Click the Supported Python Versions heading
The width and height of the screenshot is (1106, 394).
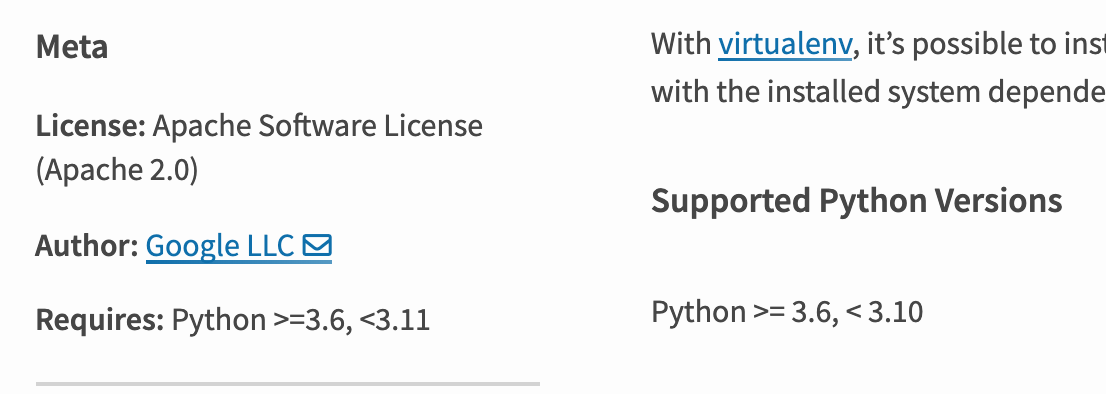[856, 202]
